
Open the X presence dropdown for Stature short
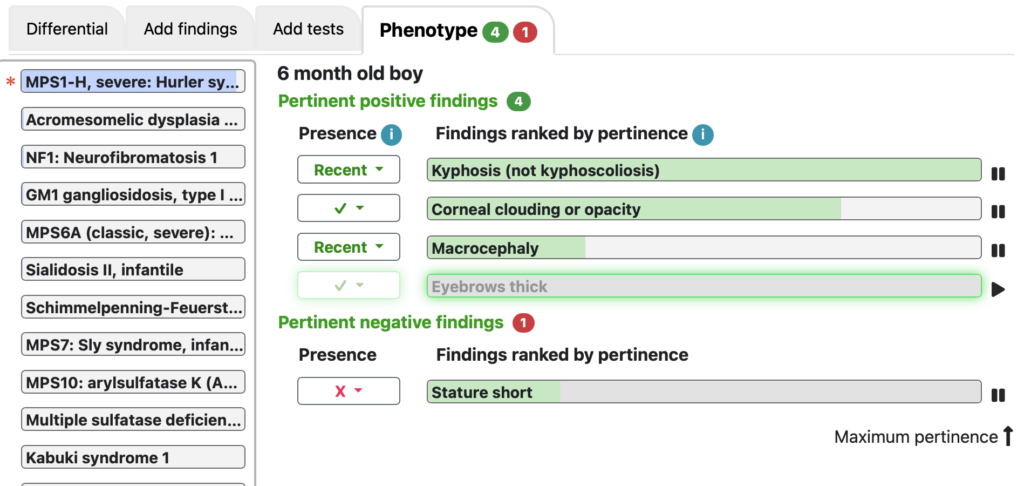pyautogui.click(x=349, y=391)
